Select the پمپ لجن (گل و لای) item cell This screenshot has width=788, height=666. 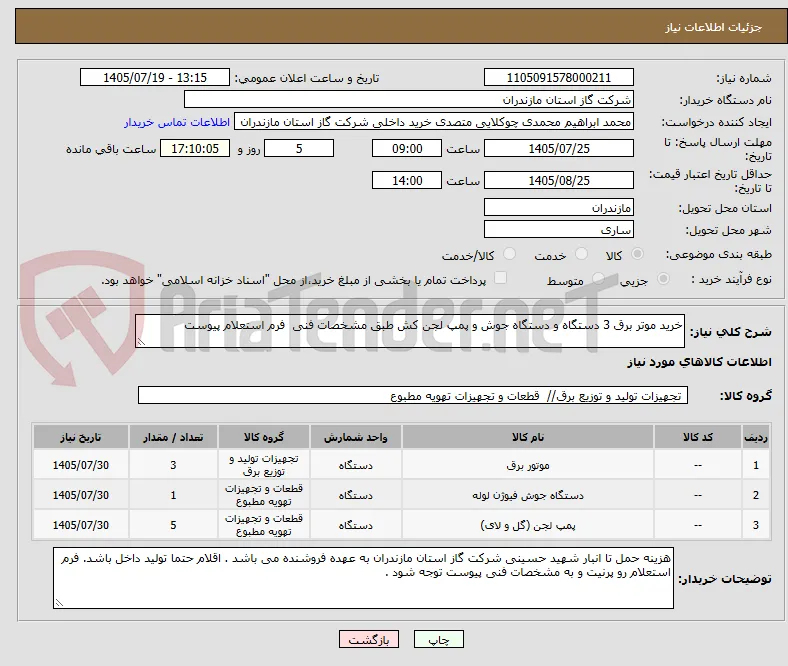point(528,525)
